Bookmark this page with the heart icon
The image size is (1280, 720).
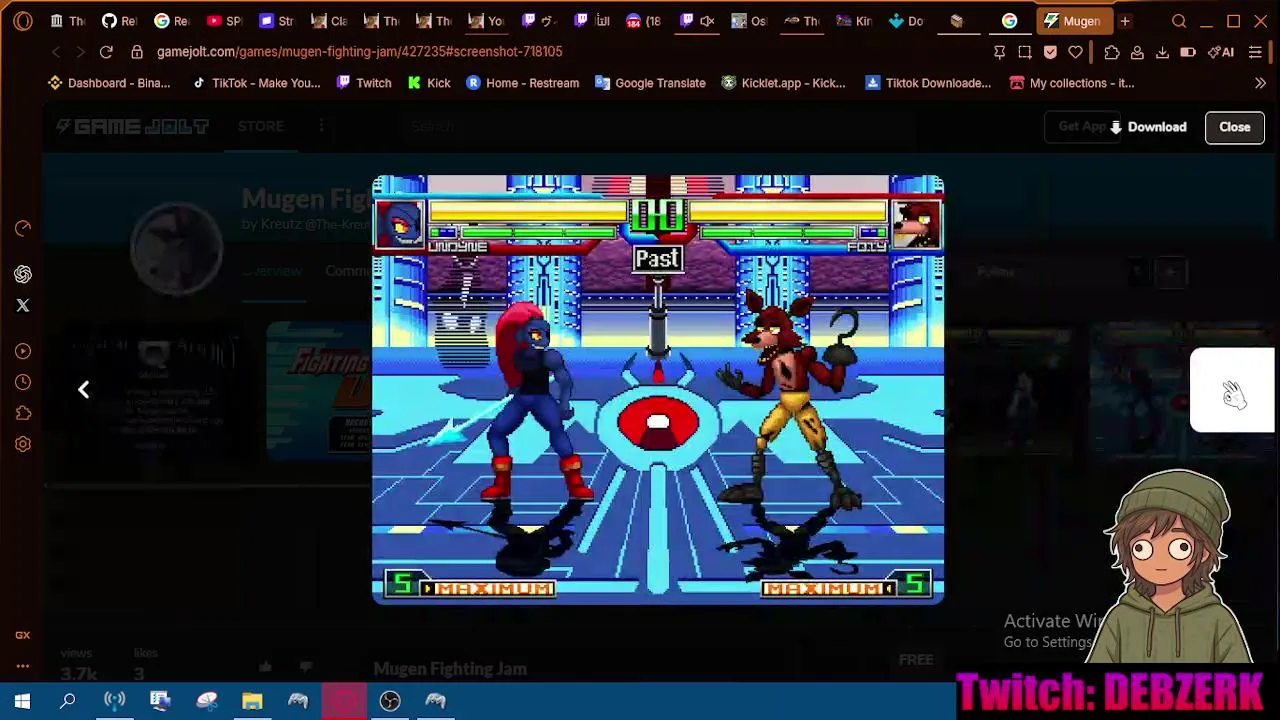point(1075,52)
